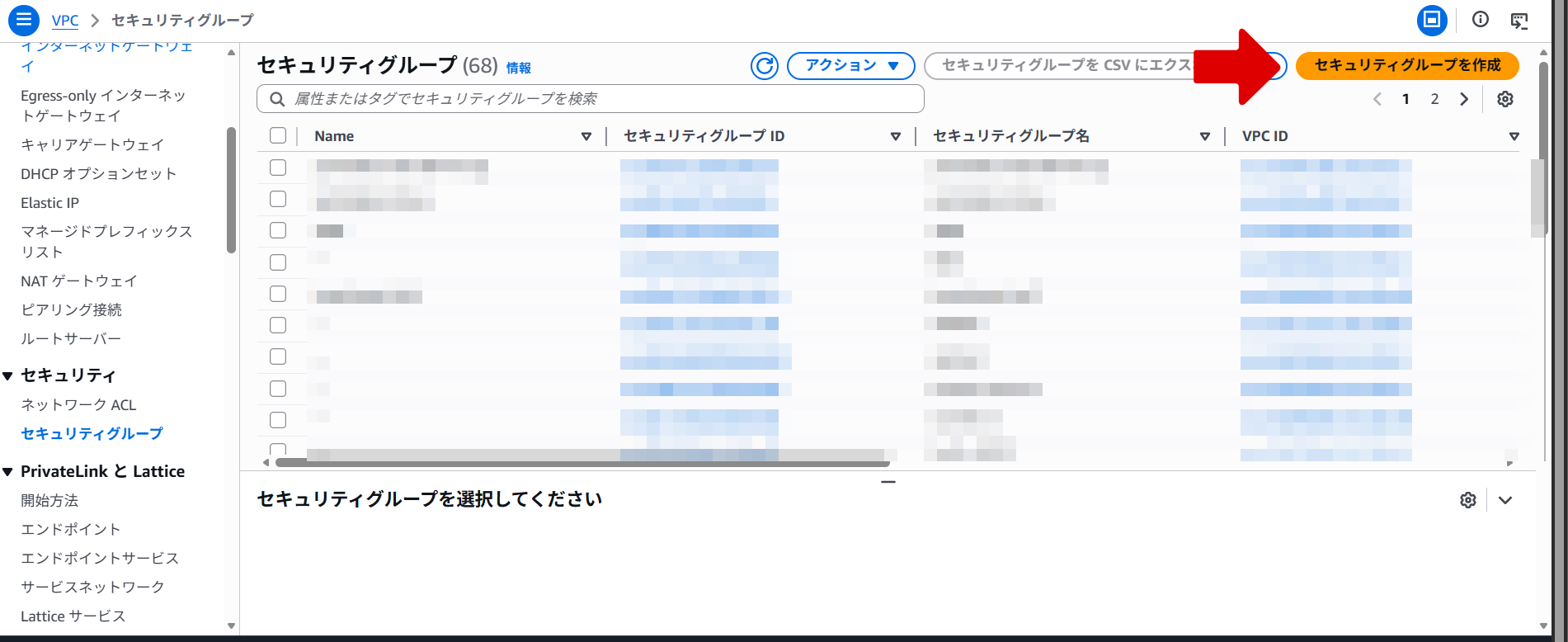Collapse the セキュリティ sidebar section

point(8,376)
